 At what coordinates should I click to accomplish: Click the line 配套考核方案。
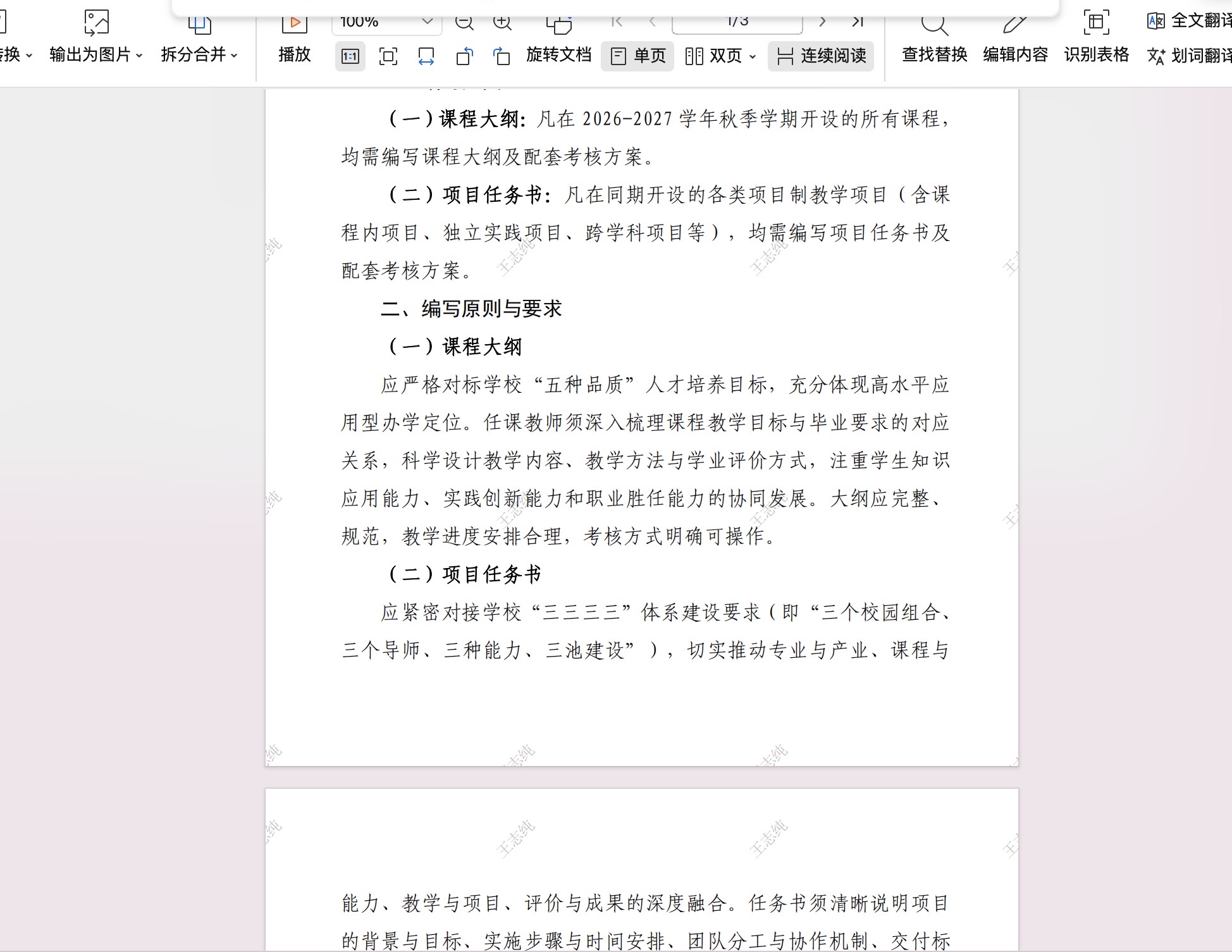point(408,271)
